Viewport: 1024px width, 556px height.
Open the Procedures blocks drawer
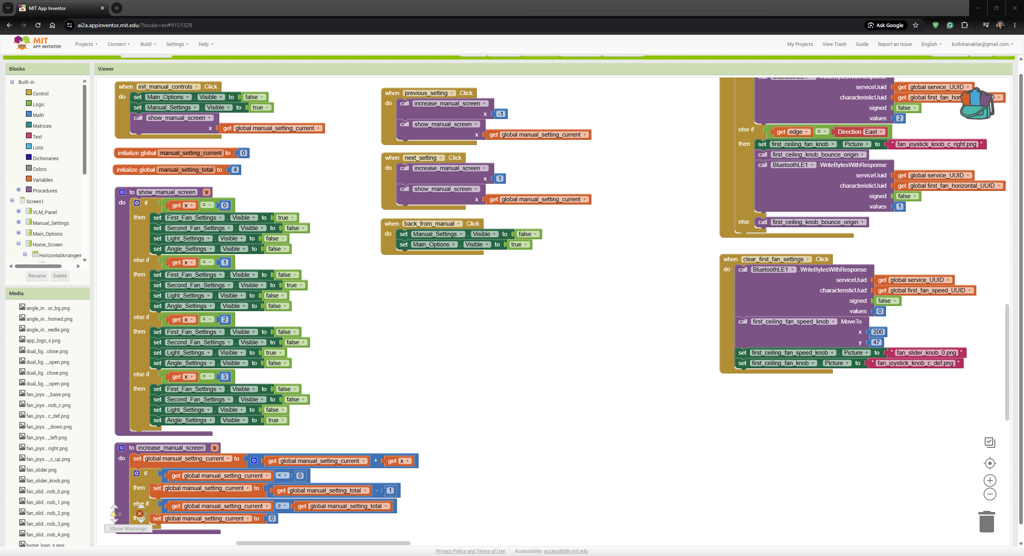[x=41, y=190]
